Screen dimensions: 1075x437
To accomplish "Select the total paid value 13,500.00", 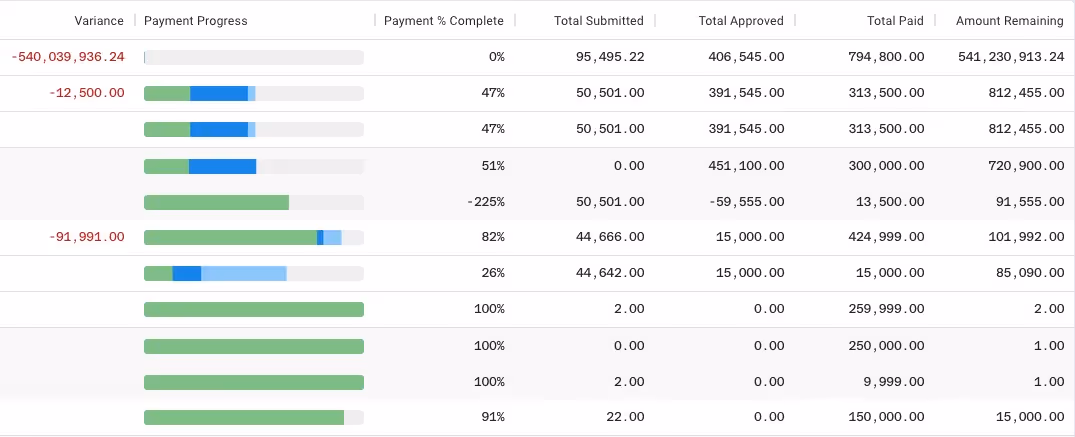I will (891, 202).
